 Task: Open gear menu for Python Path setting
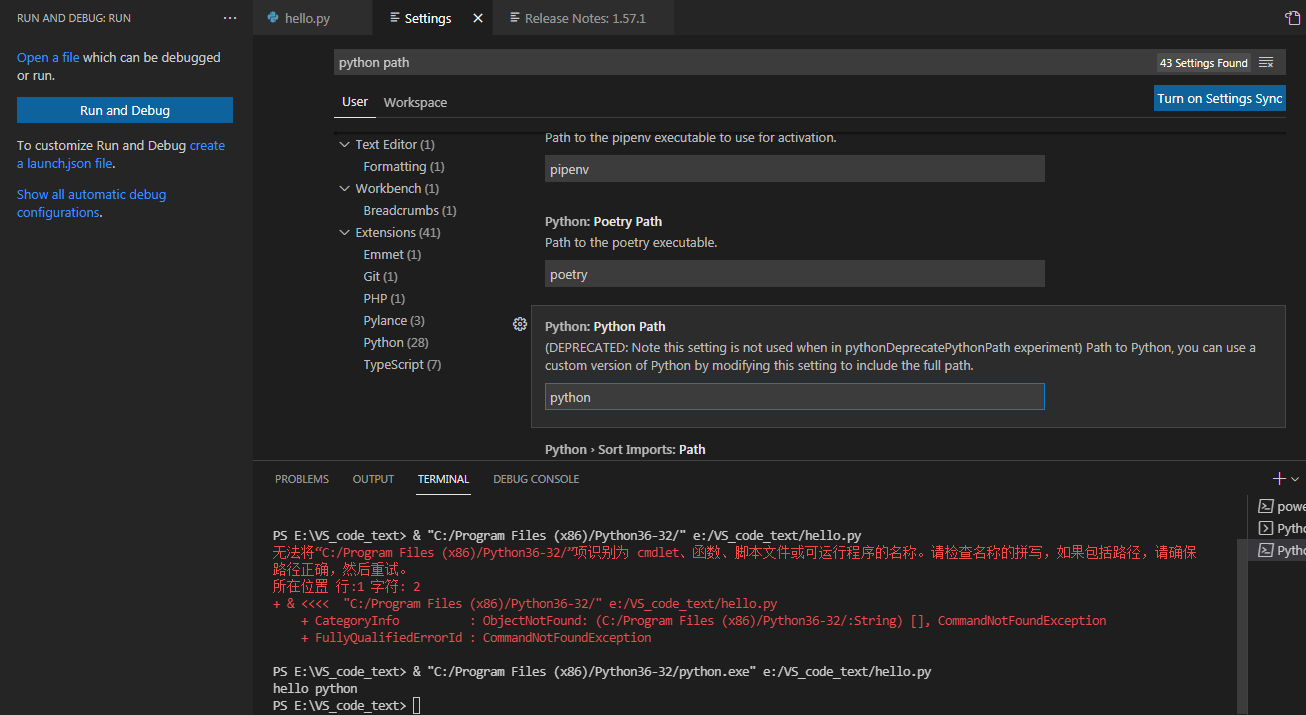pyautogui.click(x=519, y=324)
